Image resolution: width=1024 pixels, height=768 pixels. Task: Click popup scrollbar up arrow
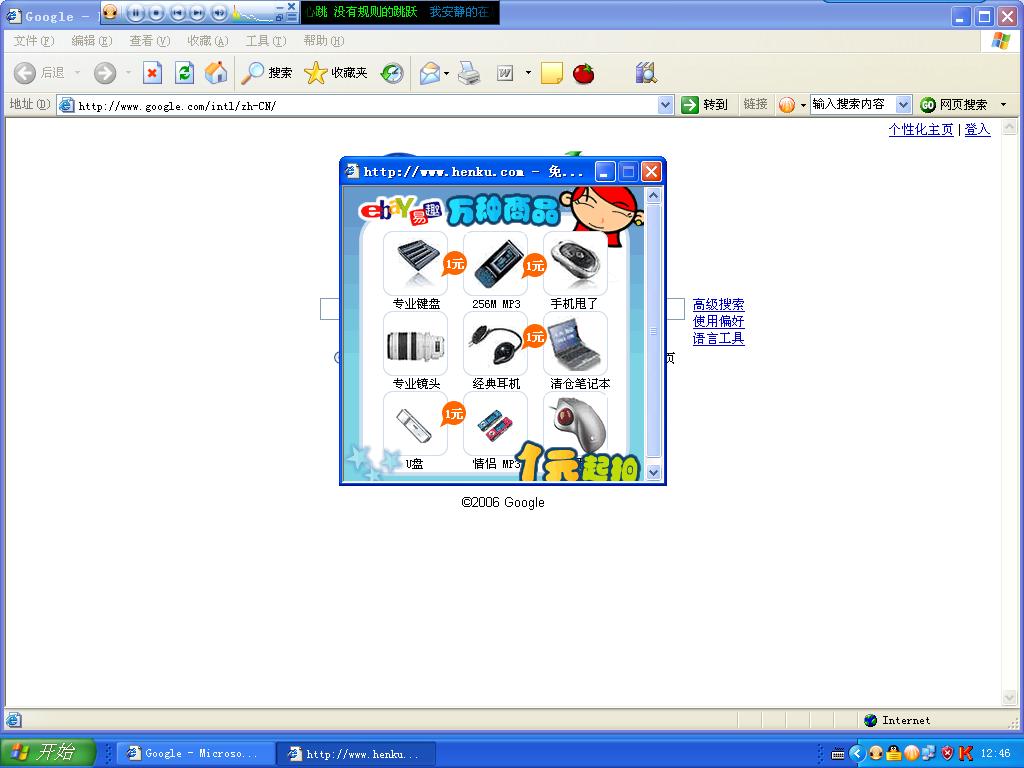pyautogui.click(x=653, y=196)
